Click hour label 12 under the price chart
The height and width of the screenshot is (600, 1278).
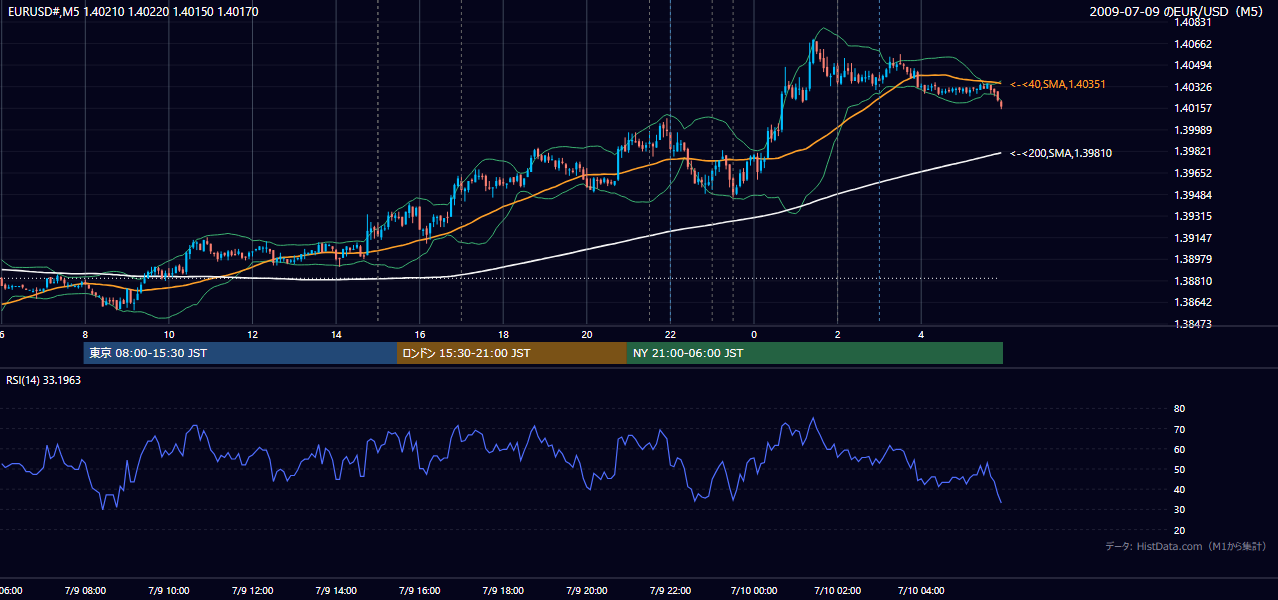253,335
